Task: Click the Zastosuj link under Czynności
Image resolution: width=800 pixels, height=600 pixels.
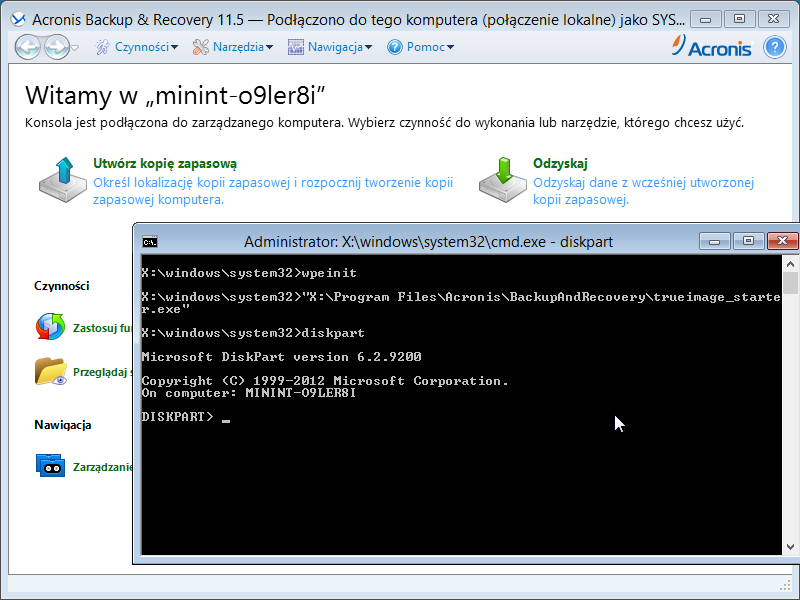Action: coord(102,328)
